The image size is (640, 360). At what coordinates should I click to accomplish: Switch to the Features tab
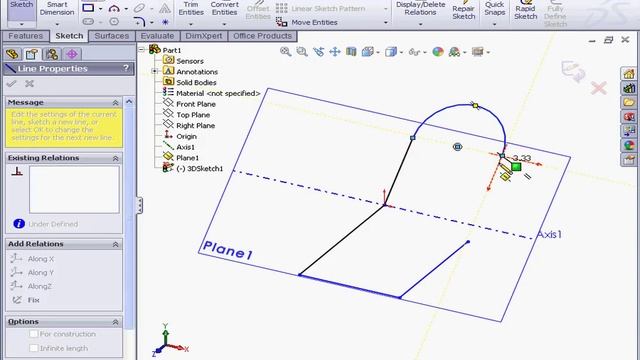[x=25, y=36]
